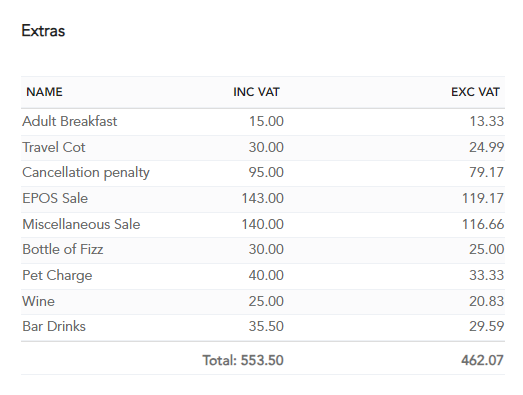Click the Extras section heading

pyautogui.click(x=43, y=31)
